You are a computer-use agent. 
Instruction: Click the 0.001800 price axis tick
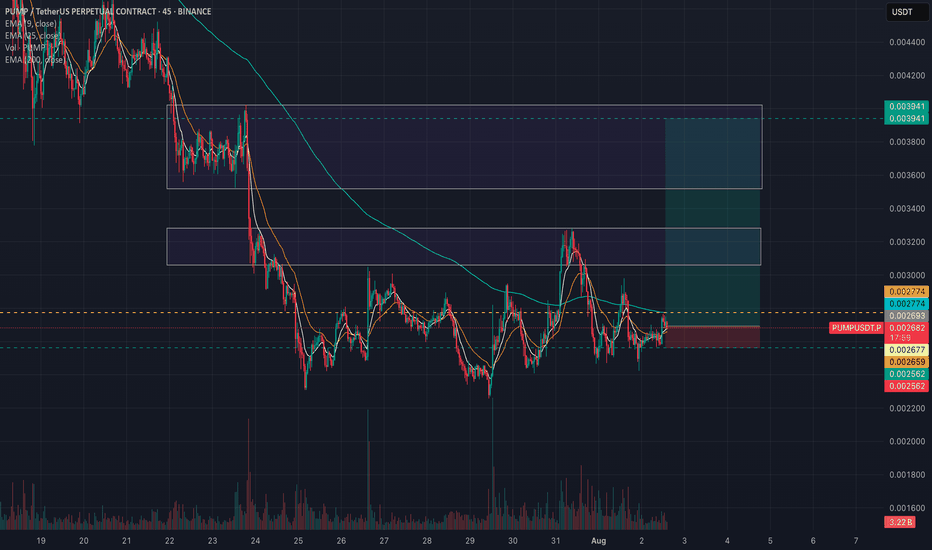coord(907,475)
